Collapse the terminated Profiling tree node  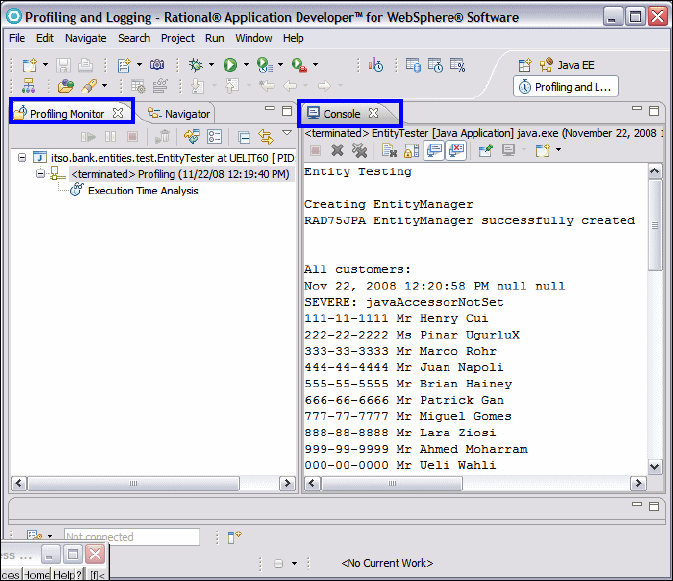pos(40,174)
